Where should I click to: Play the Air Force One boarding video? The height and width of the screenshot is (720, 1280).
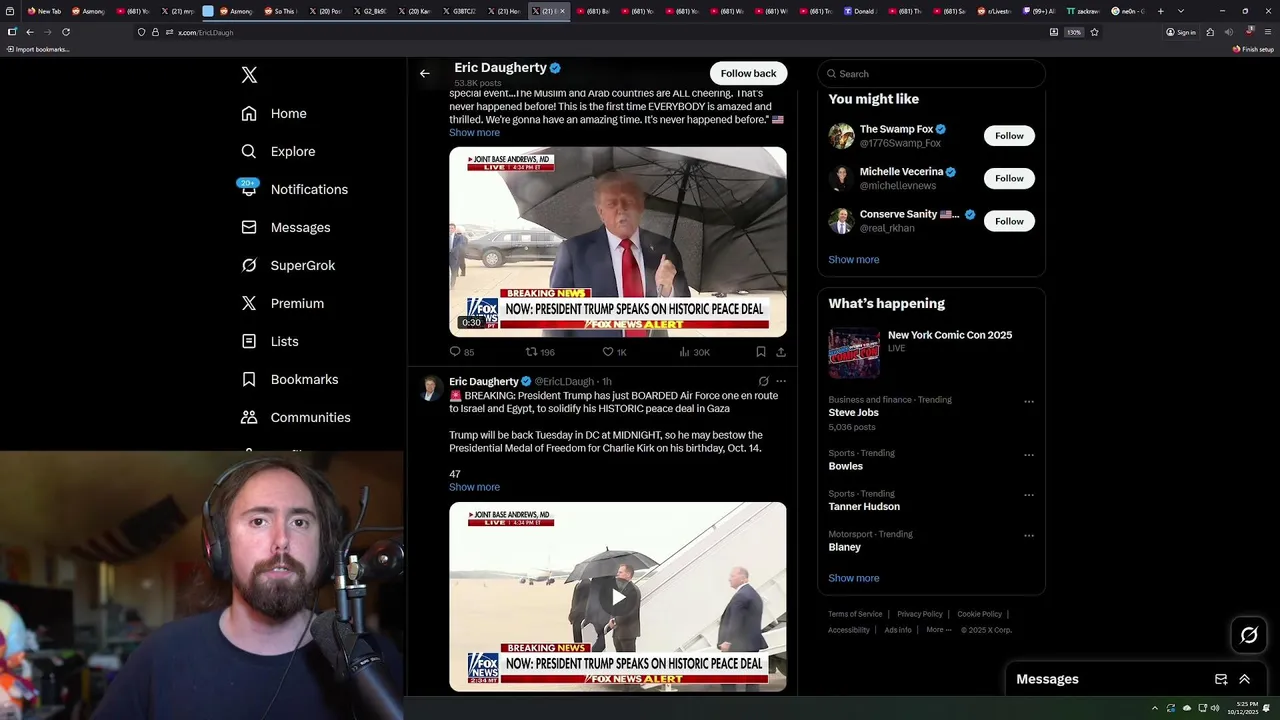618,597
